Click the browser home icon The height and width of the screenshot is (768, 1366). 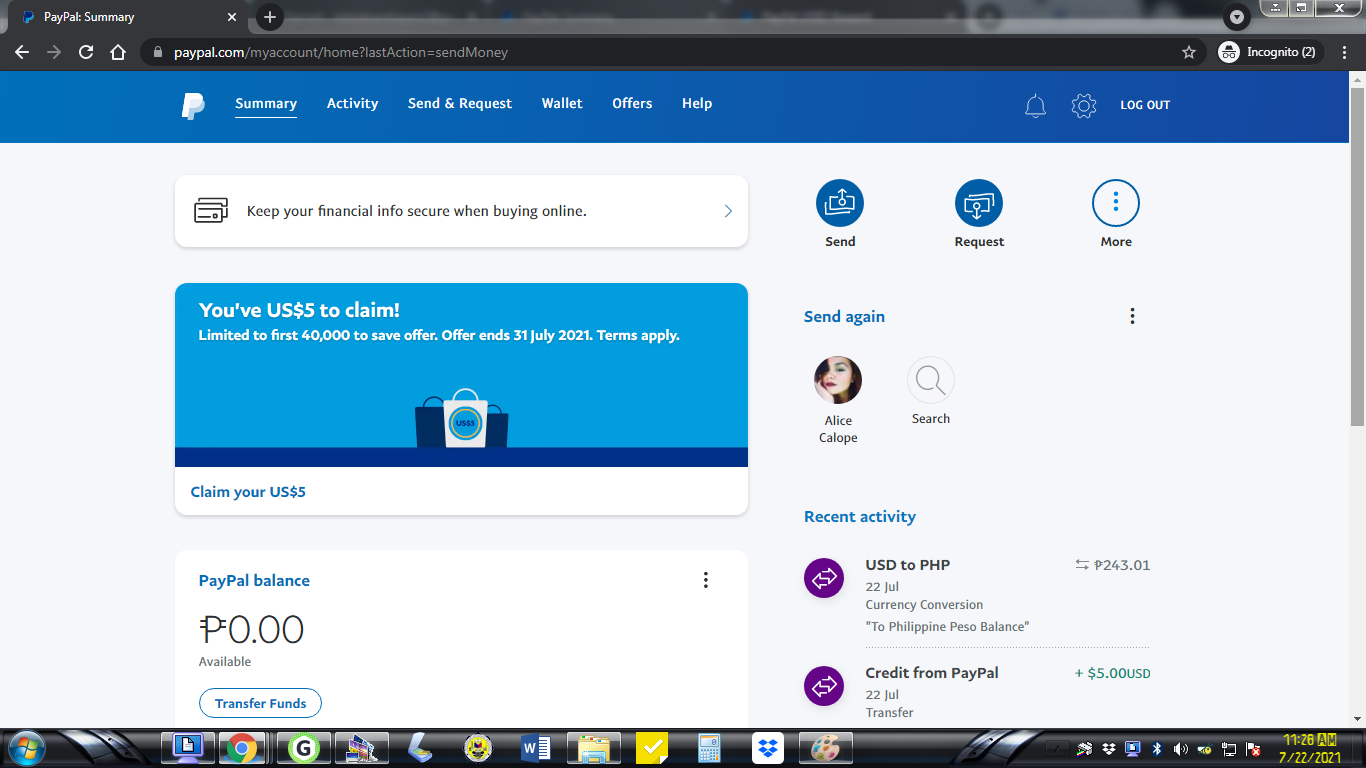pyautogui.click(x=118, y=52)
